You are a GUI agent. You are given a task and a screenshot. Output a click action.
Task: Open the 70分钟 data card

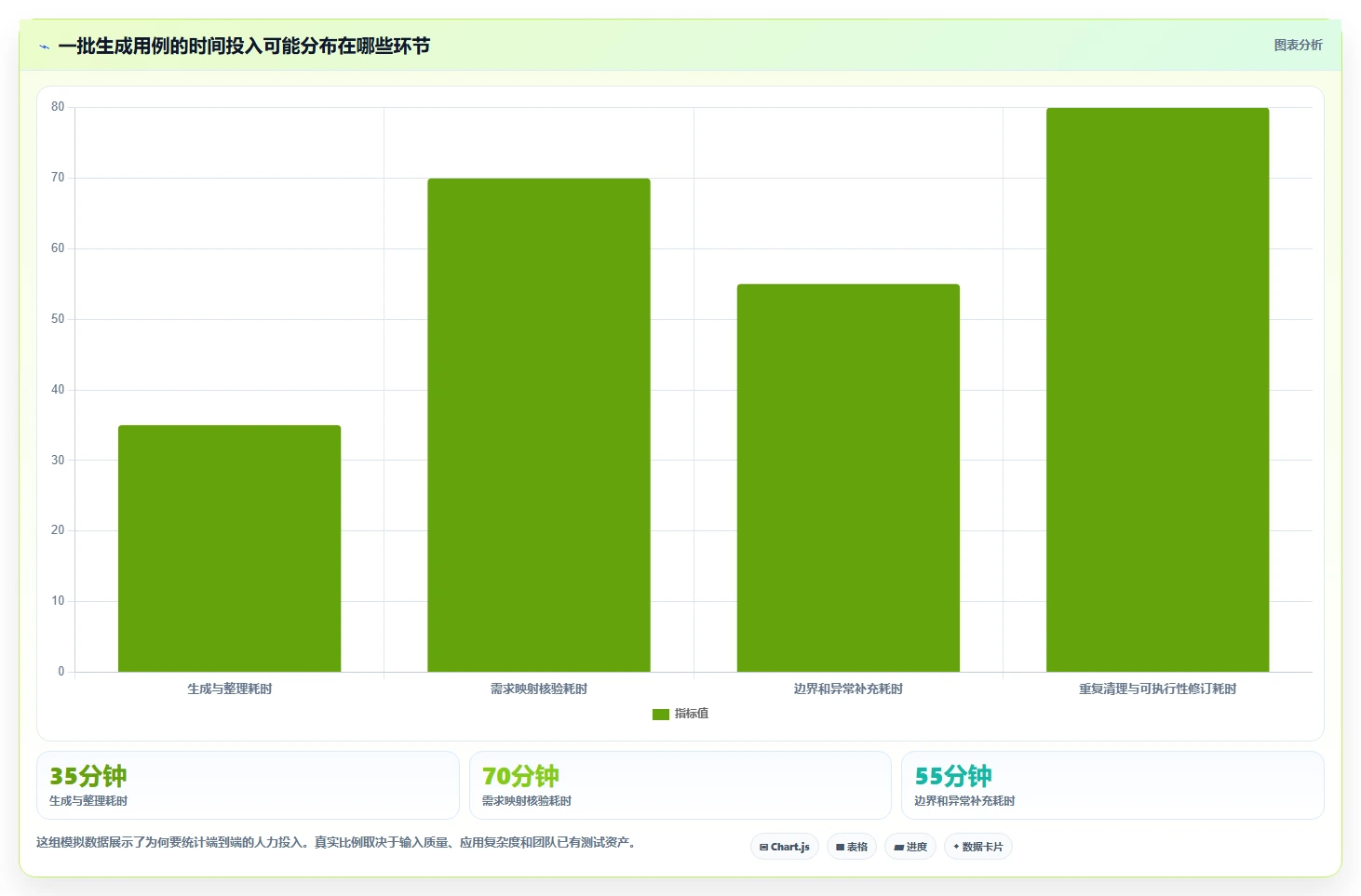coord(680,785)
